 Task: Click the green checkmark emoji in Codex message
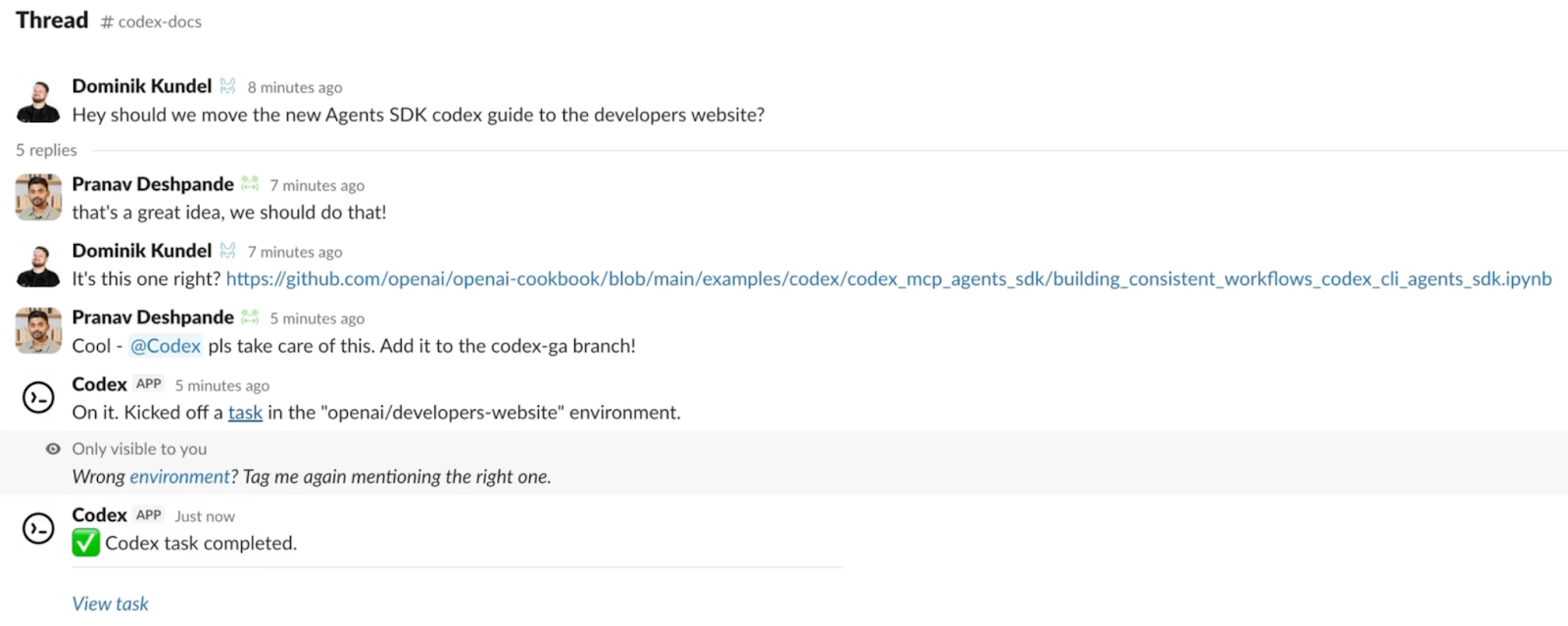point(86,543)
